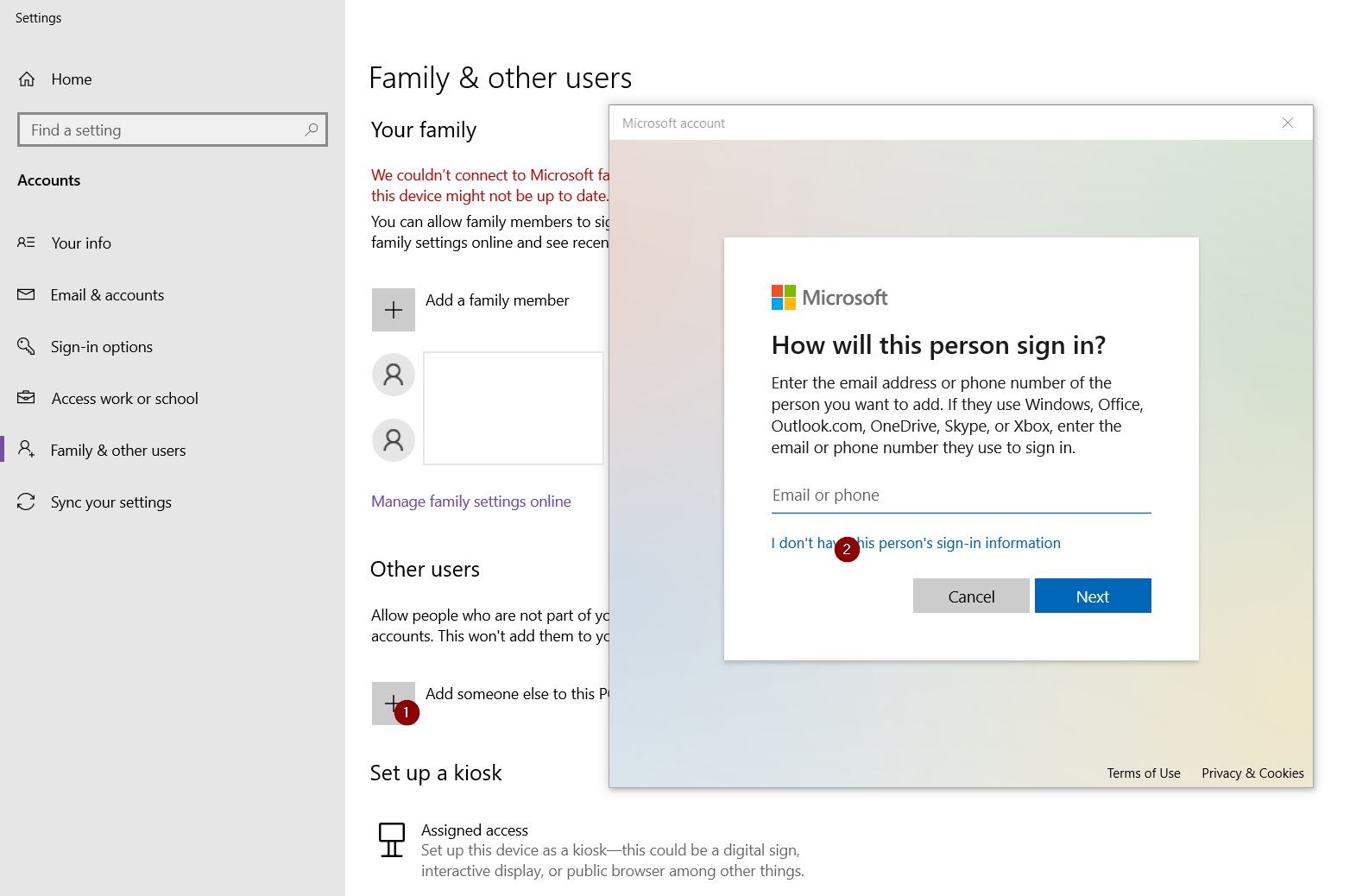The width and height of the screenshot is (1356, 896).
Task: Click the Cancel button in the dialog
Action: tap(971, 596)
